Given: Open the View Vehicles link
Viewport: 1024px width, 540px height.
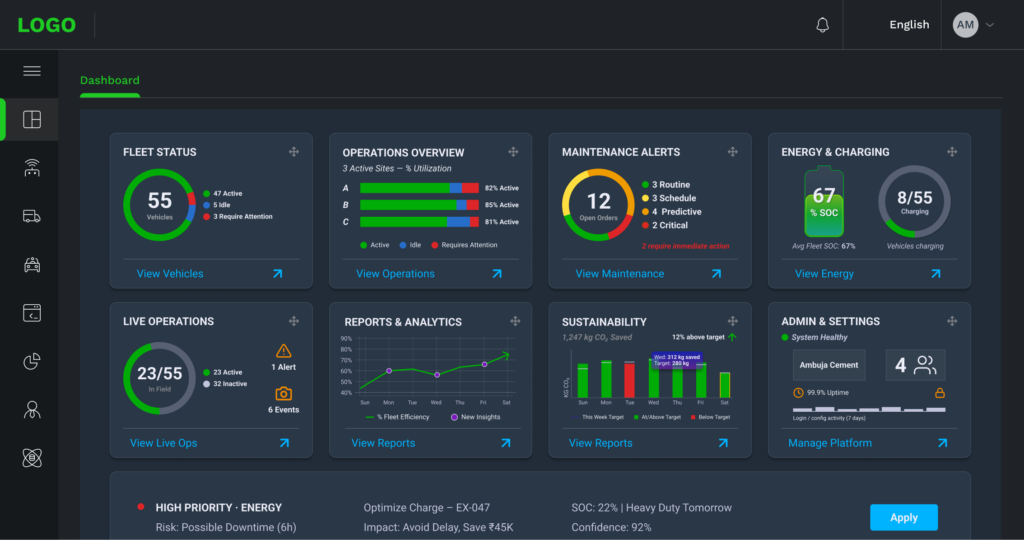Looking at the screenshot, I should [x=170, y=273].
